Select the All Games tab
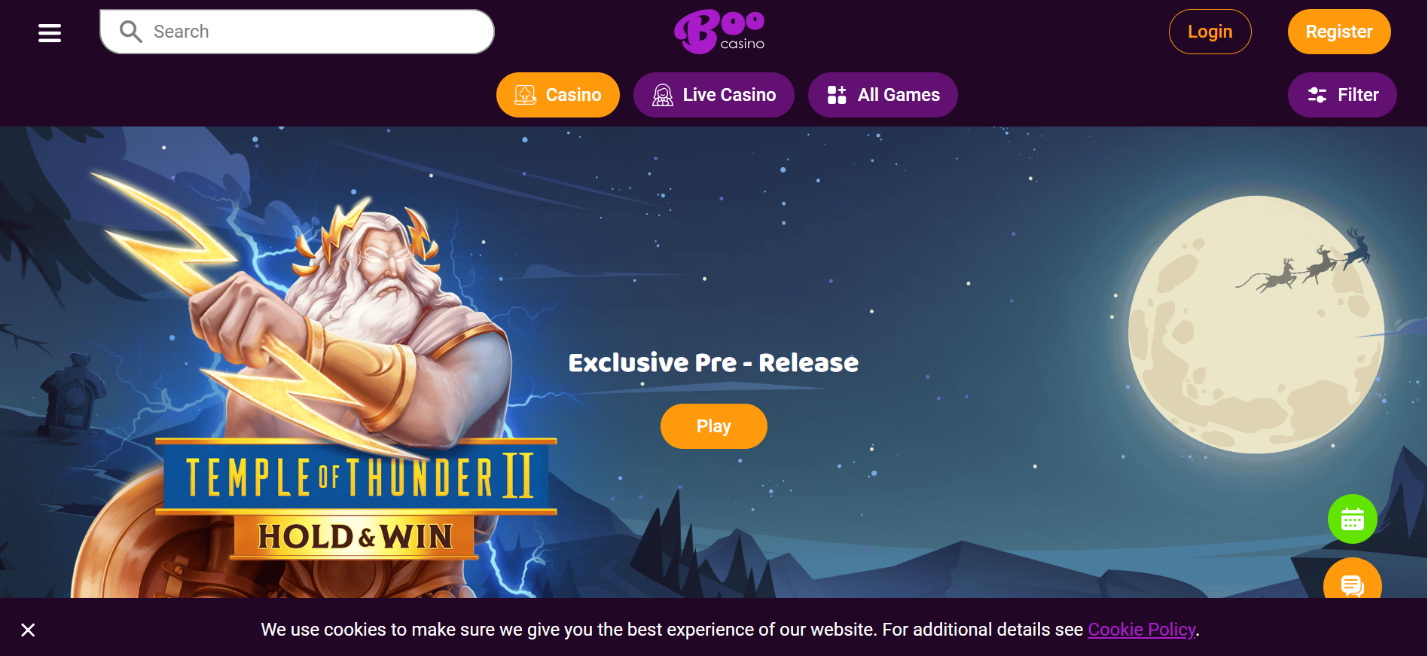The image size is (1428, 656). [883, 95]
